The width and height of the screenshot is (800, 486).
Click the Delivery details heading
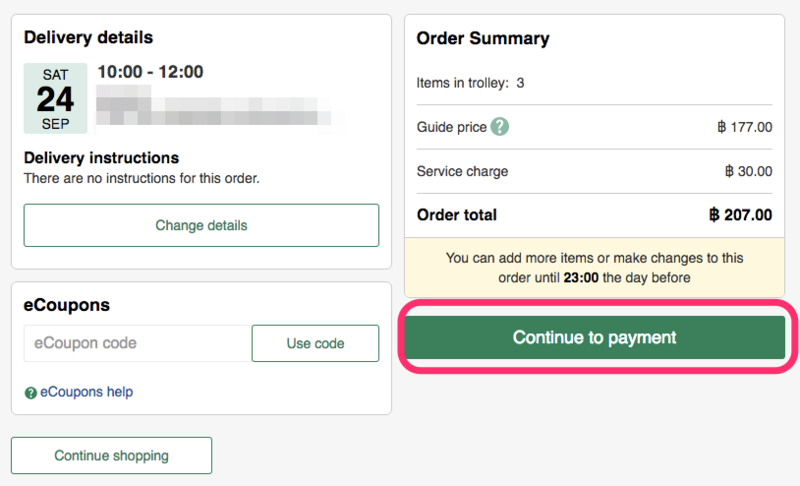(x=89, y=38)
